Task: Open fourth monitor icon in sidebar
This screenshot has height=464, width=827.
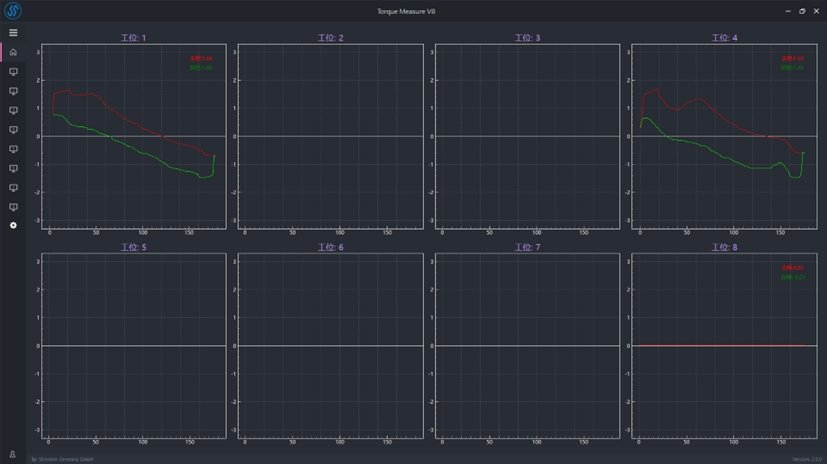Action: click(13, 130)
